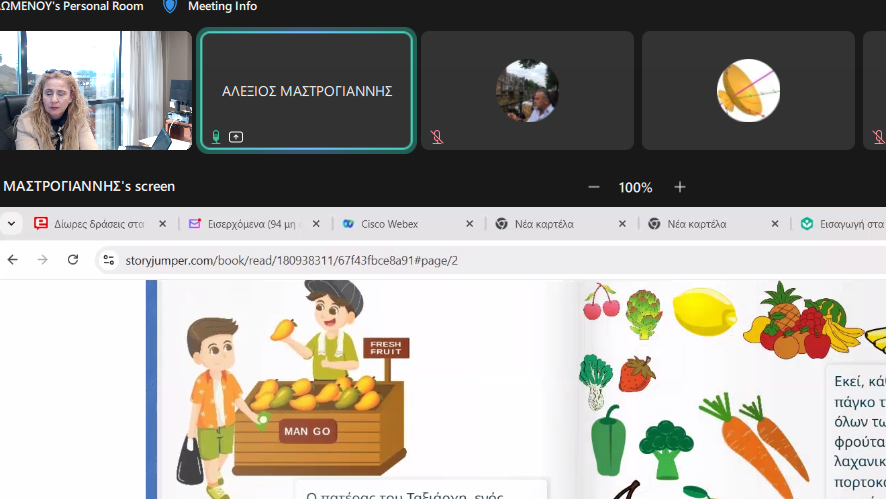This screenshot has width=886, height=499.
Task: Click the muted mic icon on the third participant tile
Action: point(437,137)
